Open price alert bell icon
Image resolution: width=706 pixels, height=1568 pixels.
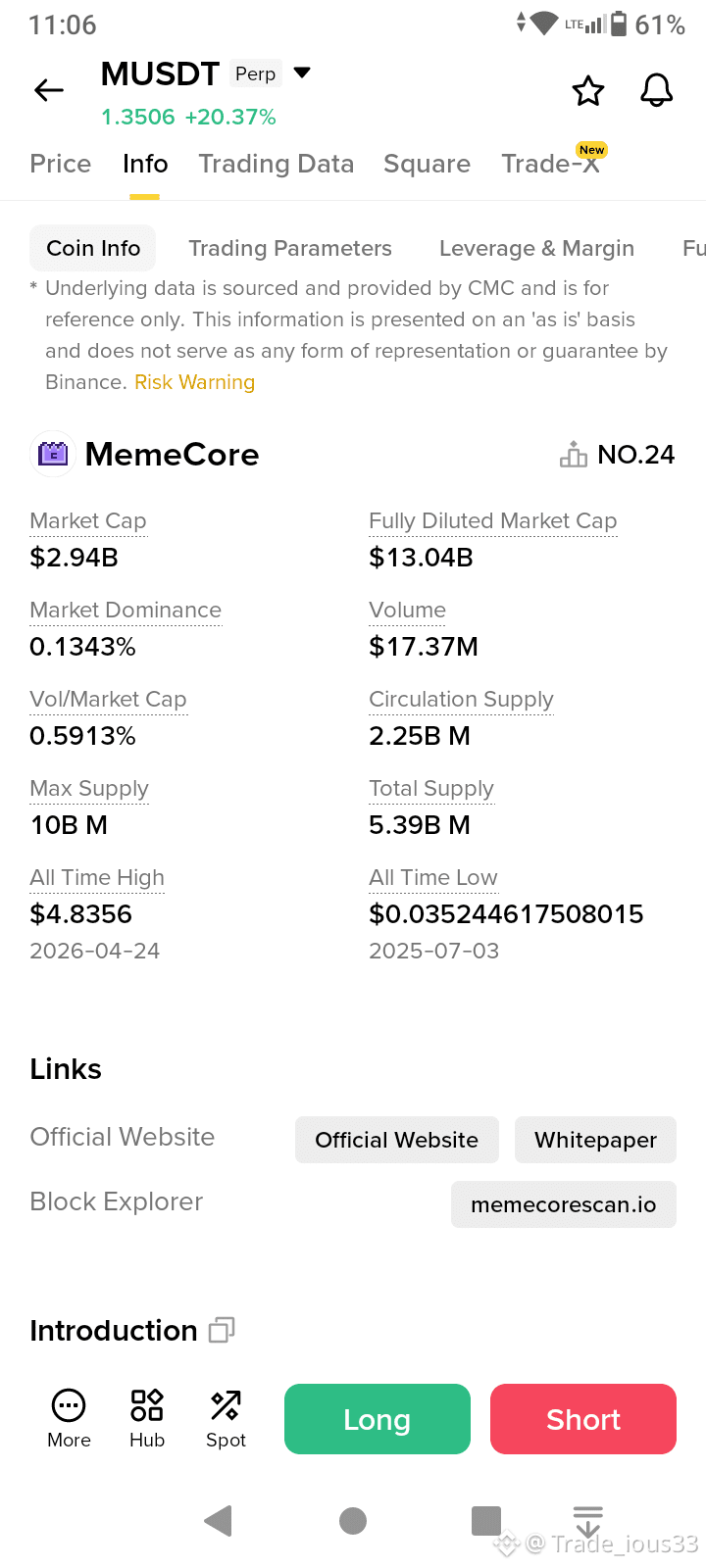click(657, 90)
